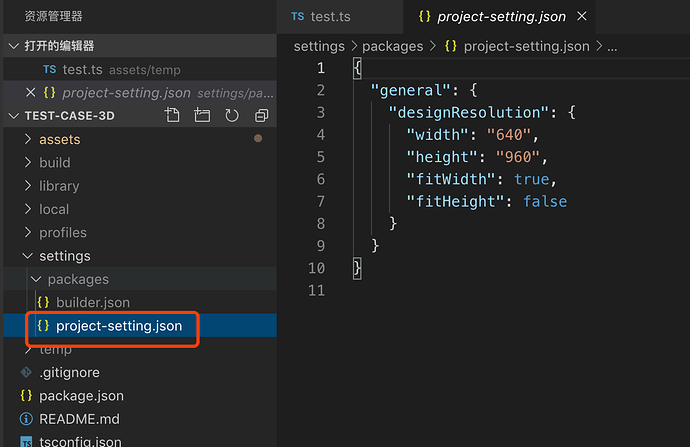This screenshot has width=690, height=447.
Task: Collapse all folders in explorer
Action: [x=262, y=116]
